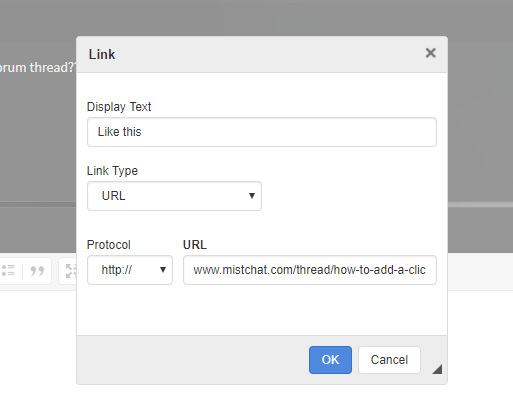This screenshot has width=513, height=408.
Task: Click the grey footer bar left of OK
Action: click(x=193, y=360)
